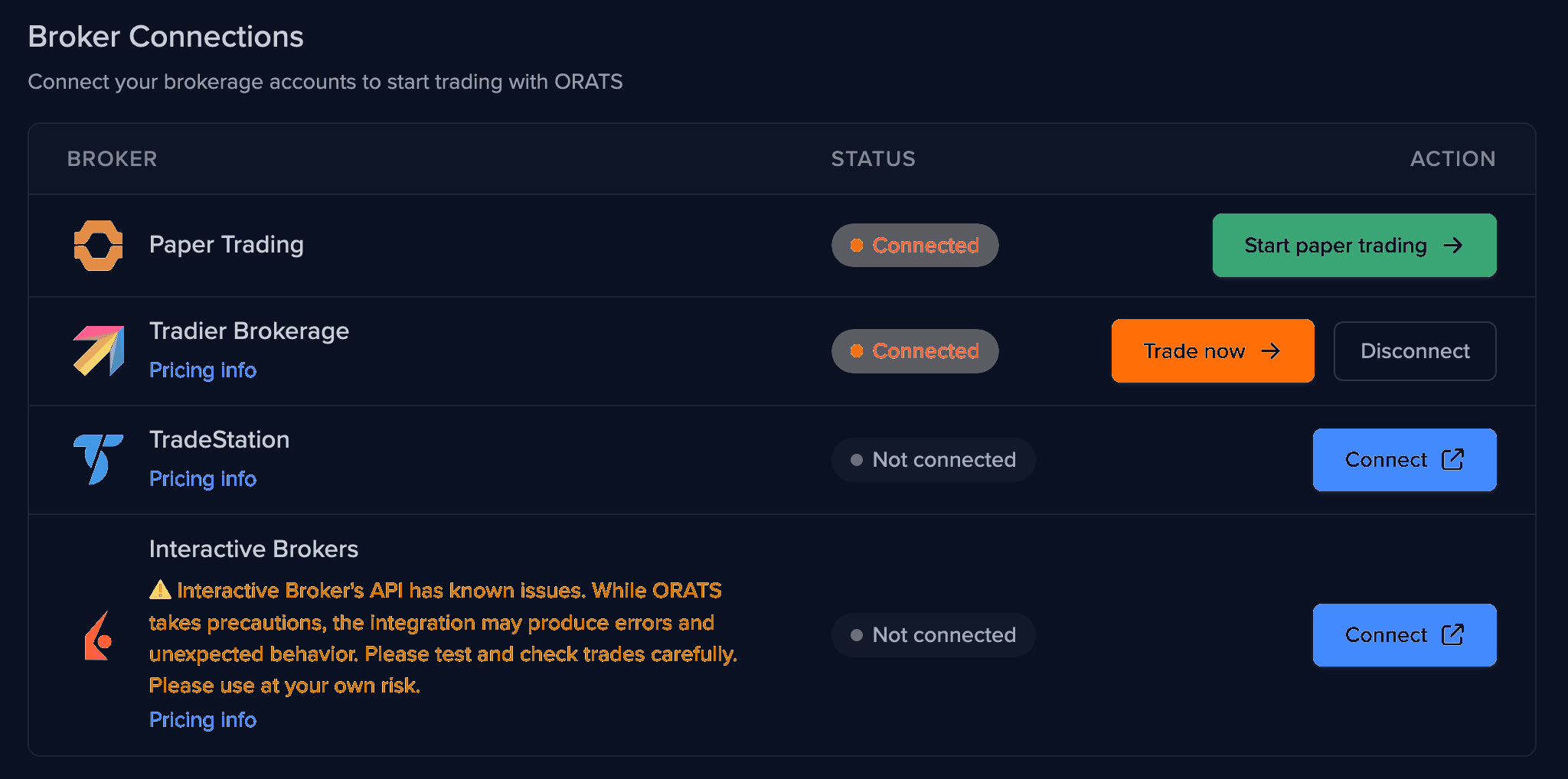Viewport: 1568px width, 779px height.
Task: Click the Start paper trading button
Action: 1354,246
